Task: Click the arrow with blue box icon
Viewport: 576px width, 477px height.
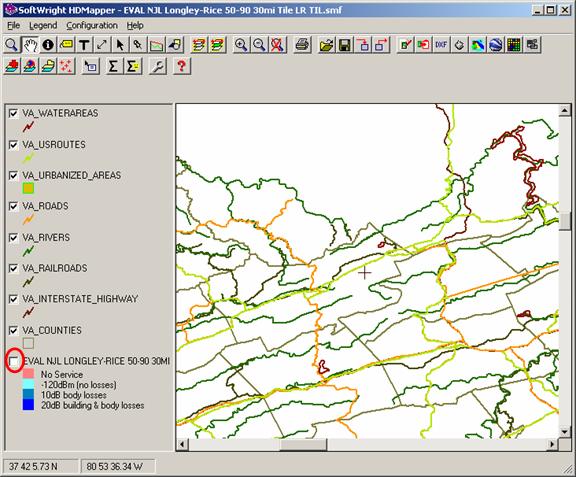Action: pos(90,66)
